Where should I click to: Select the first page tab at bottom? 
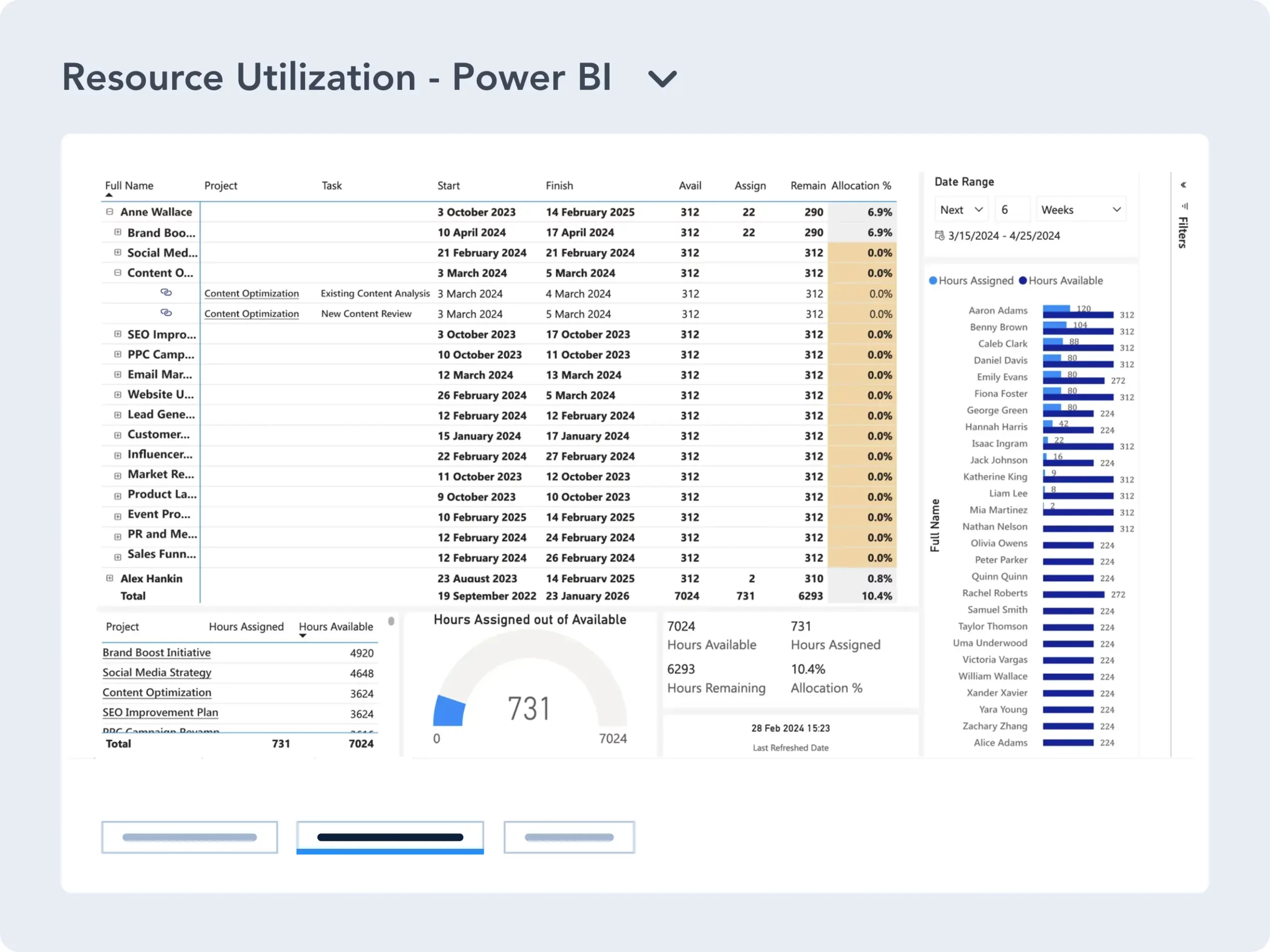pos(190,837)
